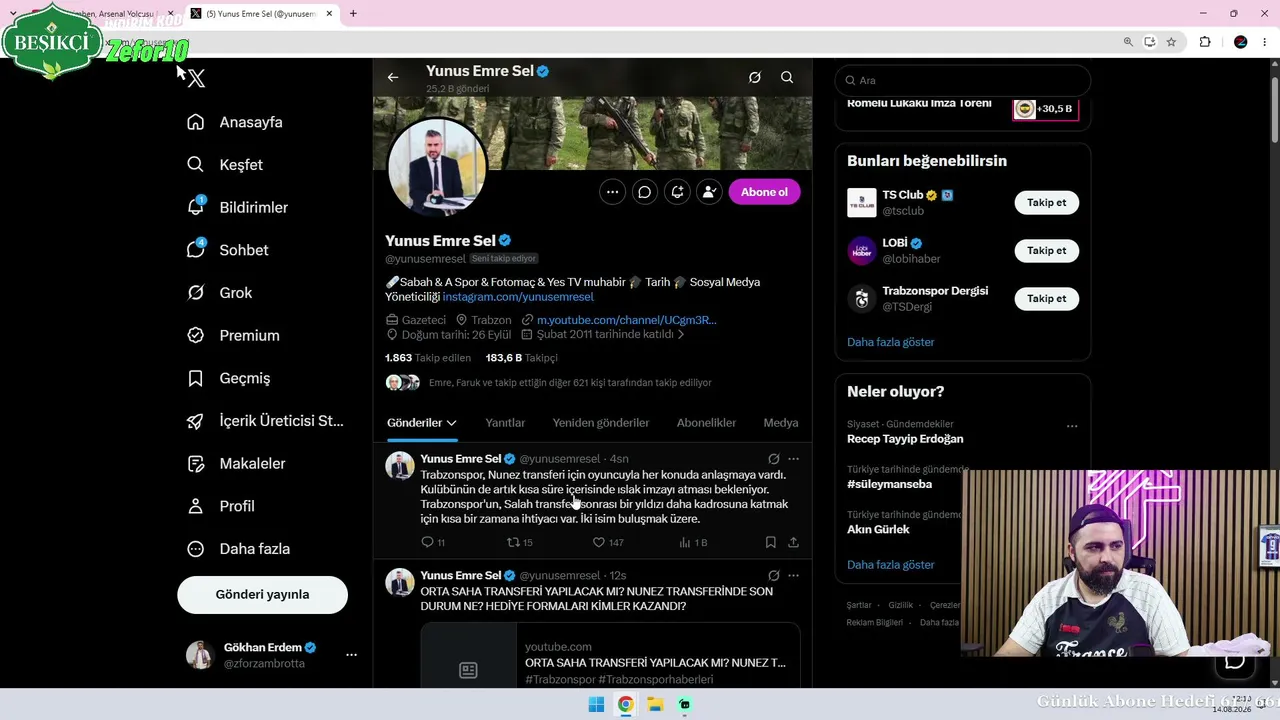The width and height of the screenshot is (1280, 720).
Task: Click the Chrome icon in the taskbar
Action: pos(625,704)
